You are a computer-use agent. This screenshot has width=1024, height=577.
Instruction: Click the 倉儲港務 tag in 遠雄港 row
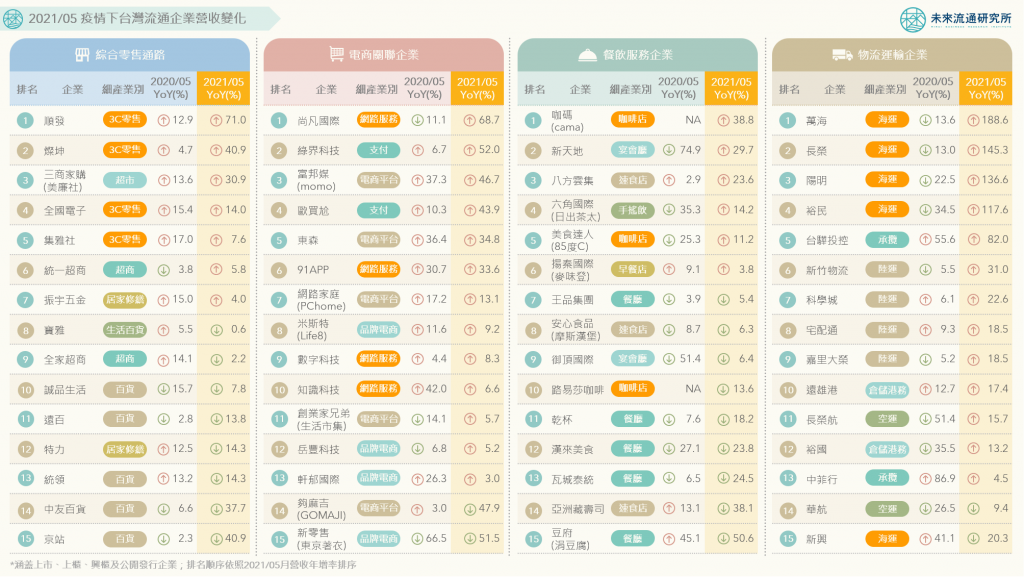[887, 390]
